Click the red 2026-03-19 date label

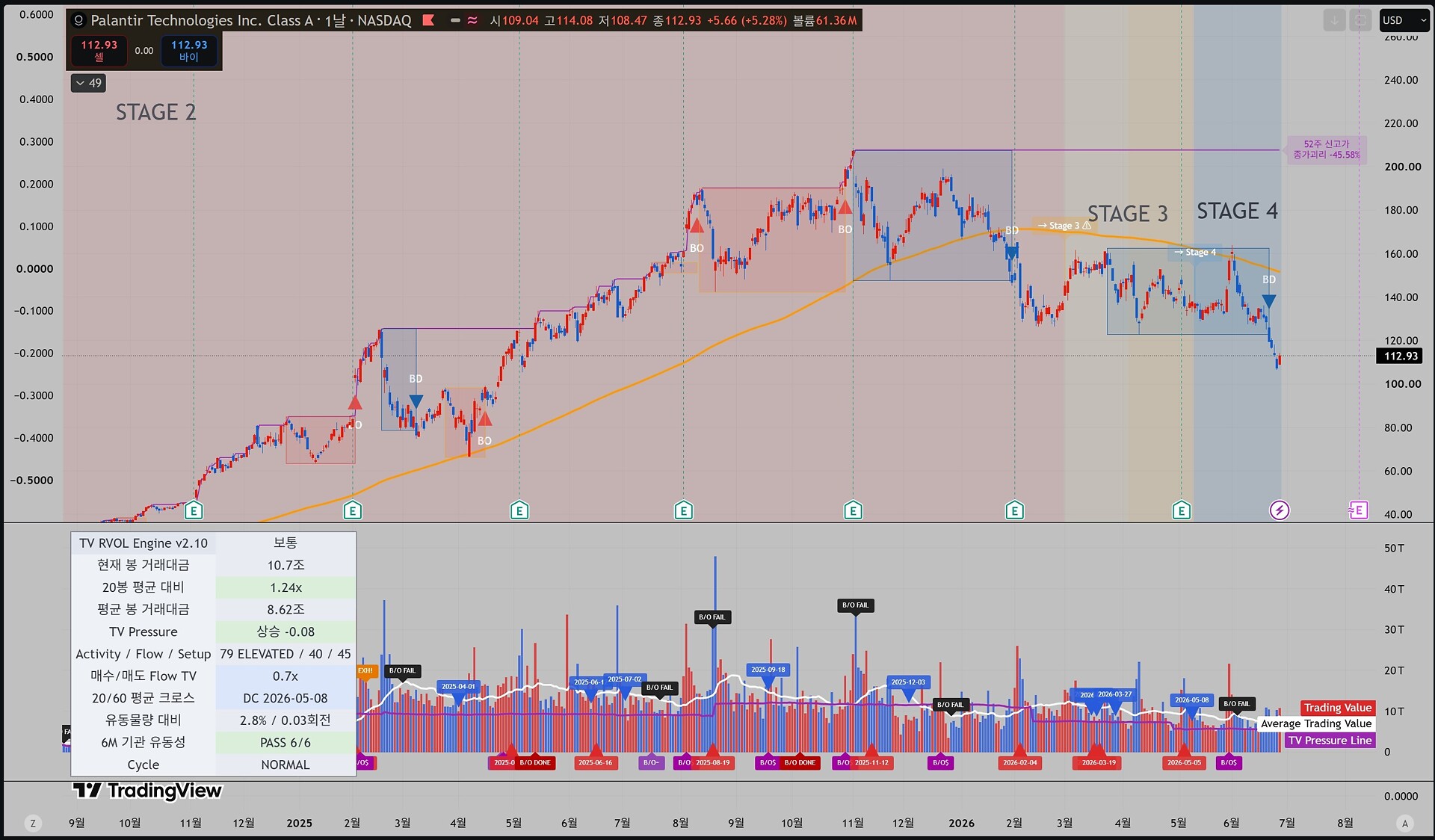point(1099,763)
